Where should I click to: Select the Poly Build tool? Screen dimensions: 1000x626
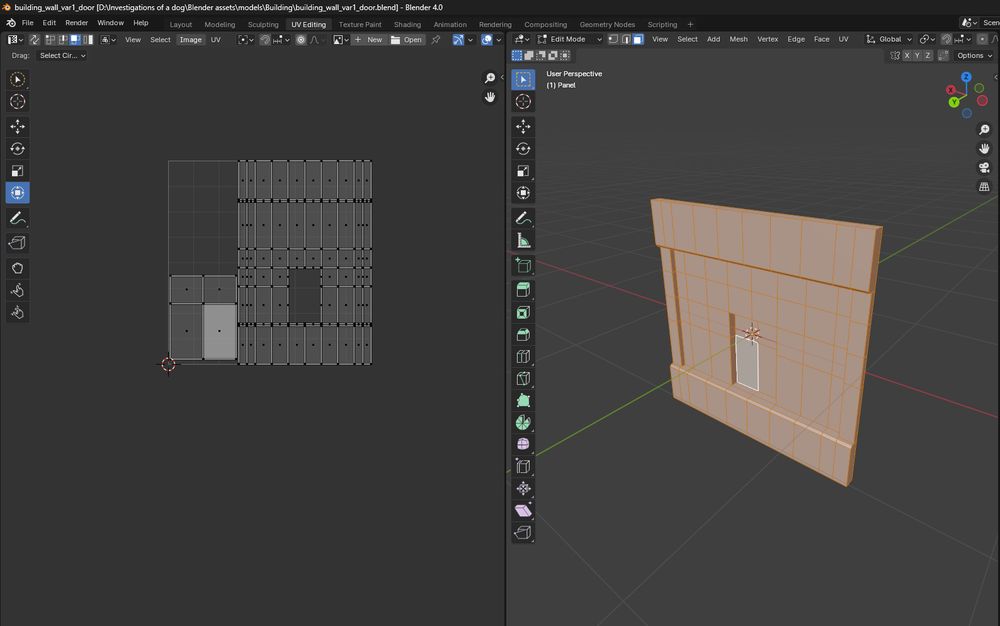point(523,400)
